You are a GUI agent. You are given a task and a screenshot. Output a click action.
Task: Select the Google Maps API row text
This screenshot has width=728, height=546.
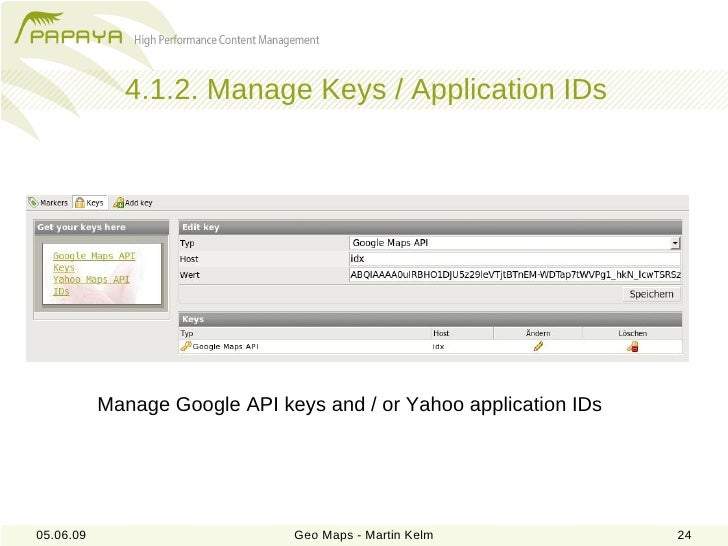click(x=226, y=346)
